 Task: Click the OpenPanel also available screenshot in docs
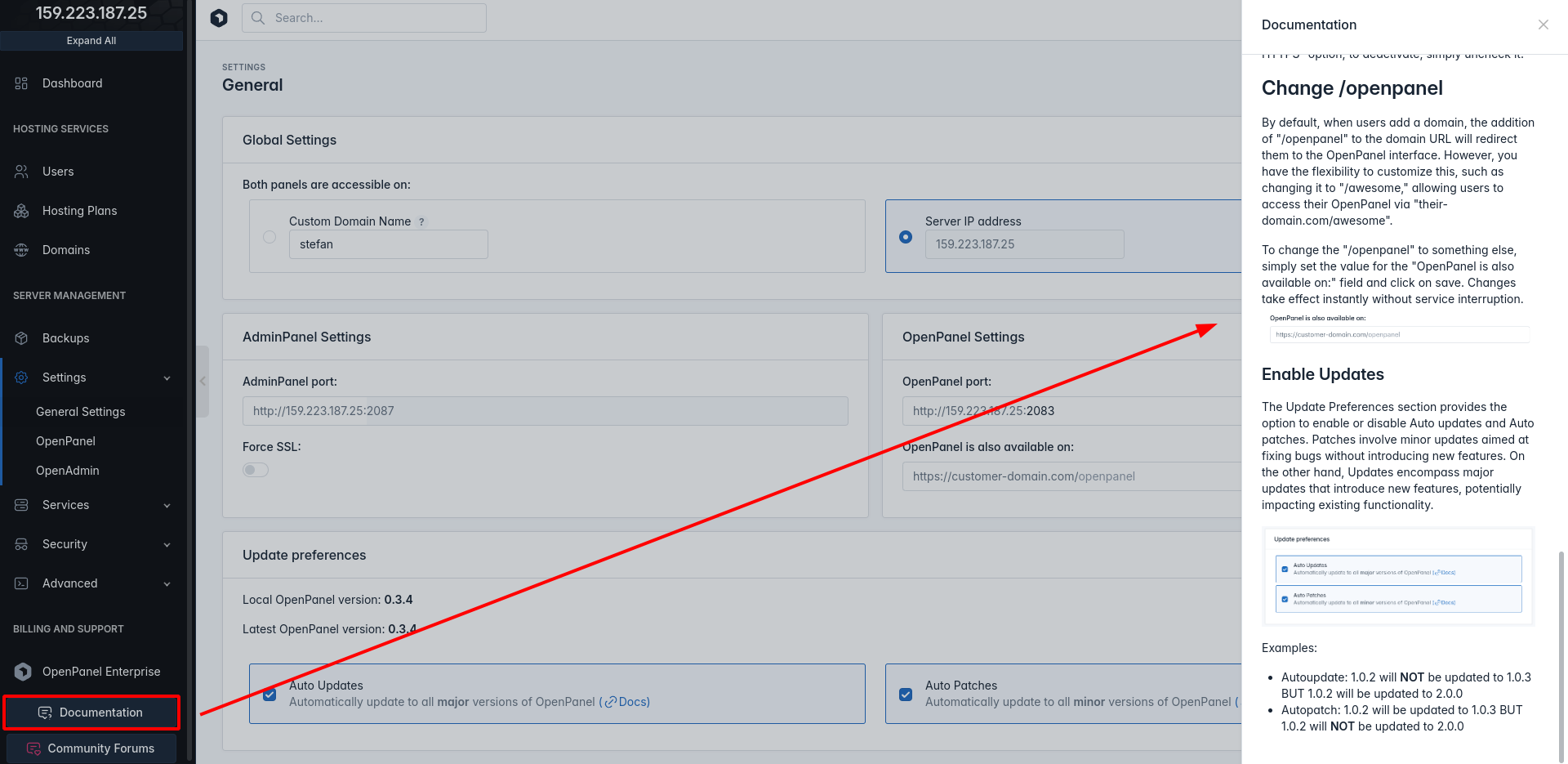tap(1398, 328)
